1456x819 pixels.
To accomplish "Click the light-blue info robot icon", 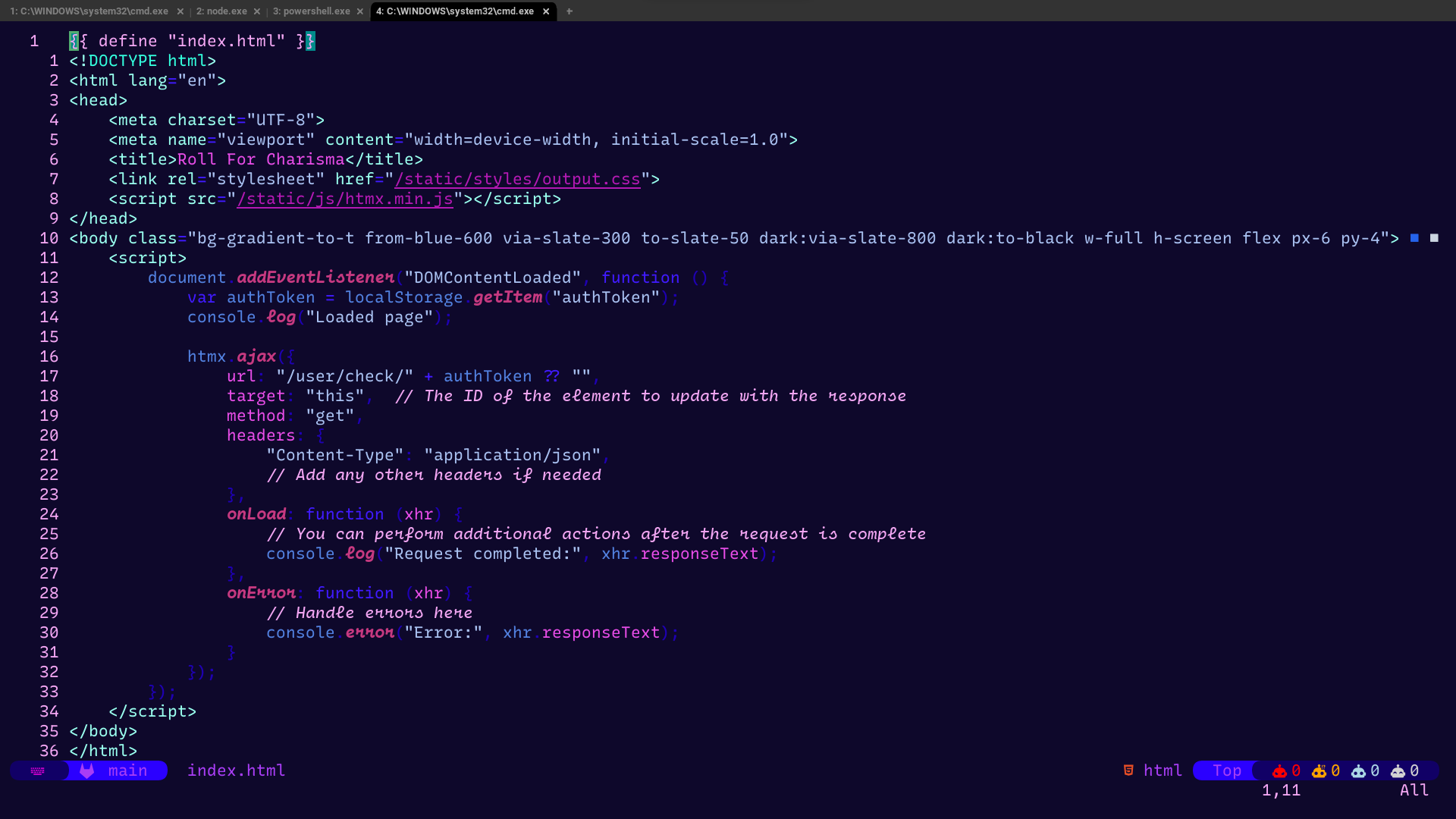I will 1358,771.
